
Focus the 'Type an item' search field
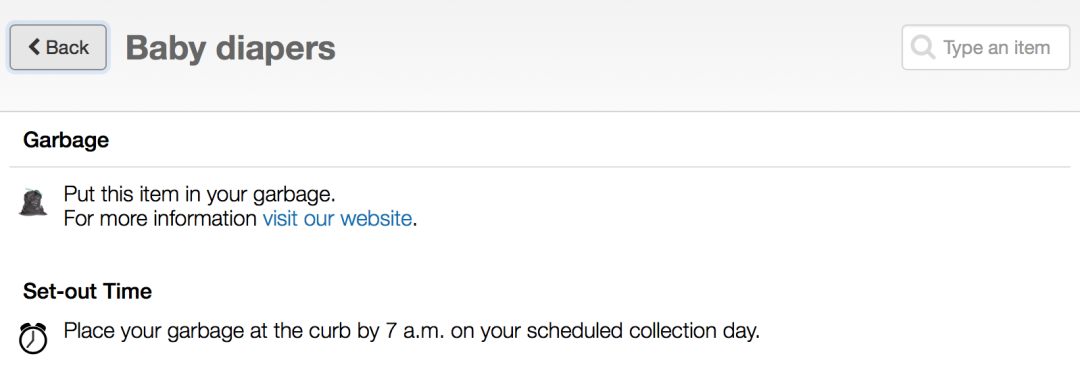click(x=986, y=47)
